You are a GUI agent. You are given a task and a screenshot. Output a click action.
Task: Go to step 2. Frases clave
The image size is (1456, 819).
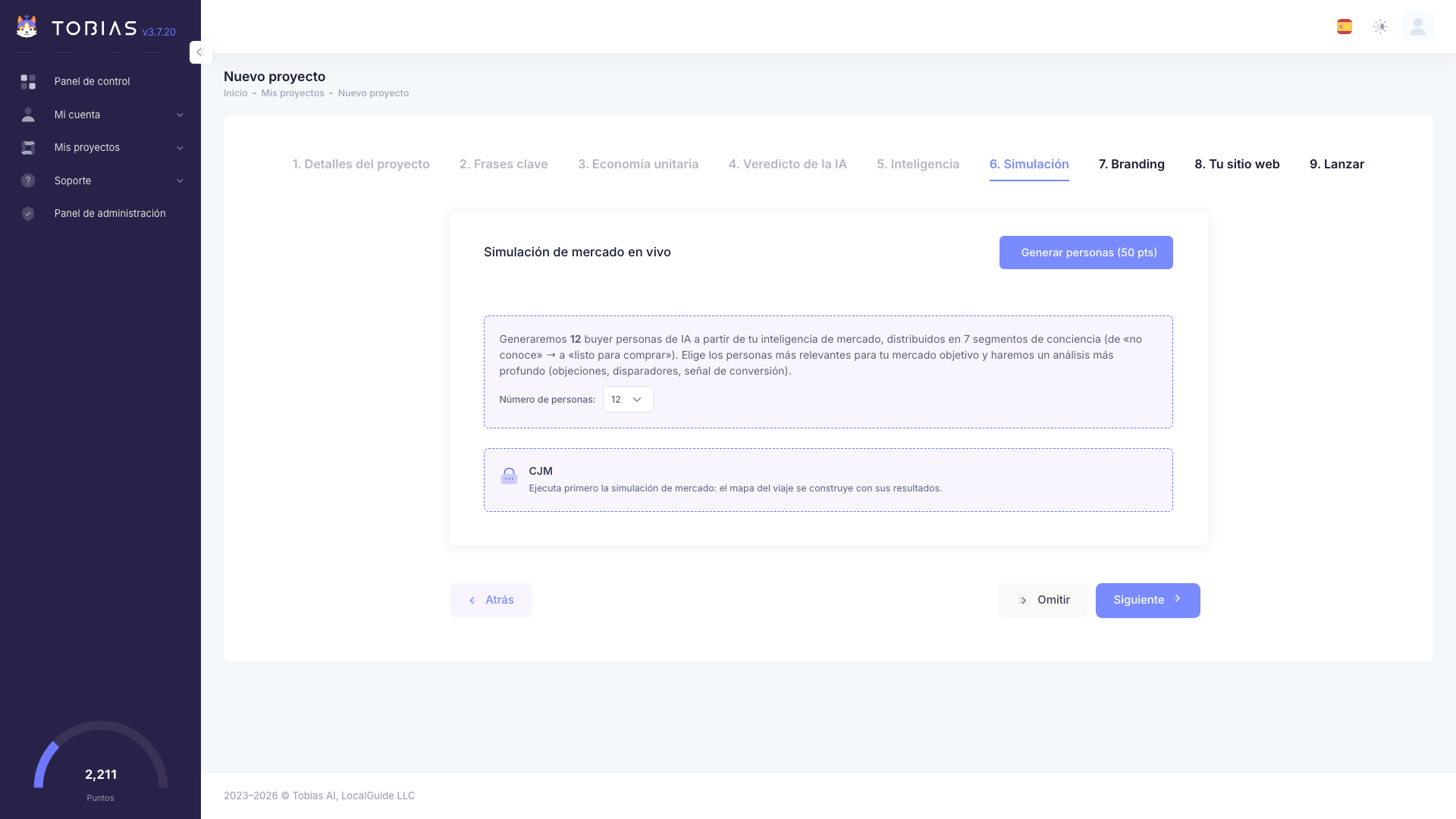coord(504,165)
